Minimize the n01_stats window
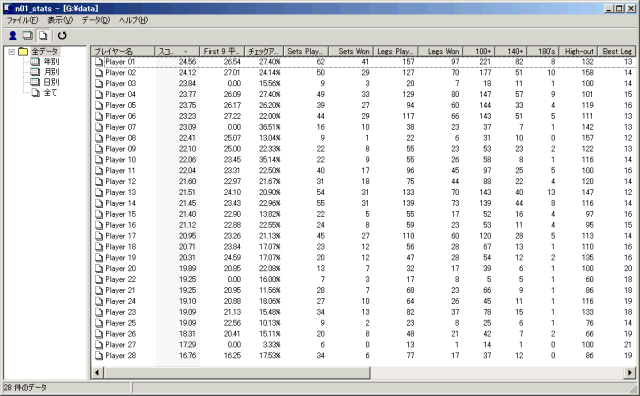The height and width of the screenshot is (396, 640). [x=609, y=8]
